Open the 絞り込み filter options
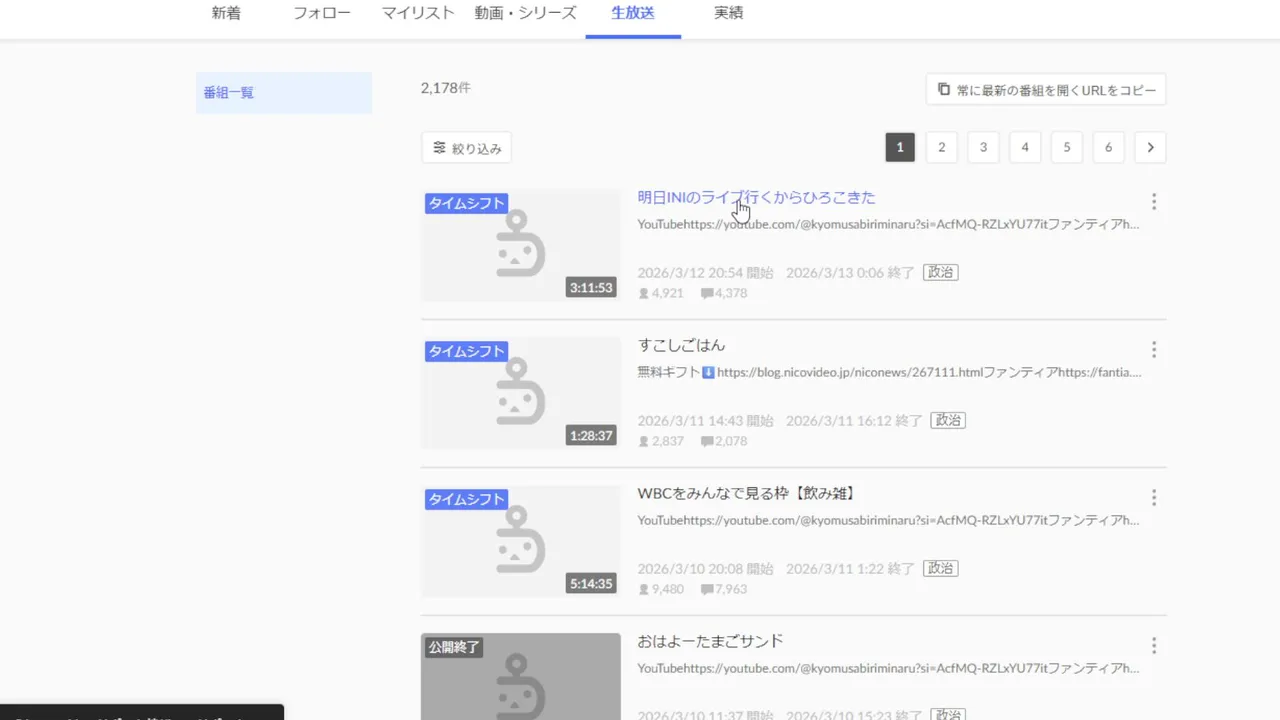 tap(467, 148)
